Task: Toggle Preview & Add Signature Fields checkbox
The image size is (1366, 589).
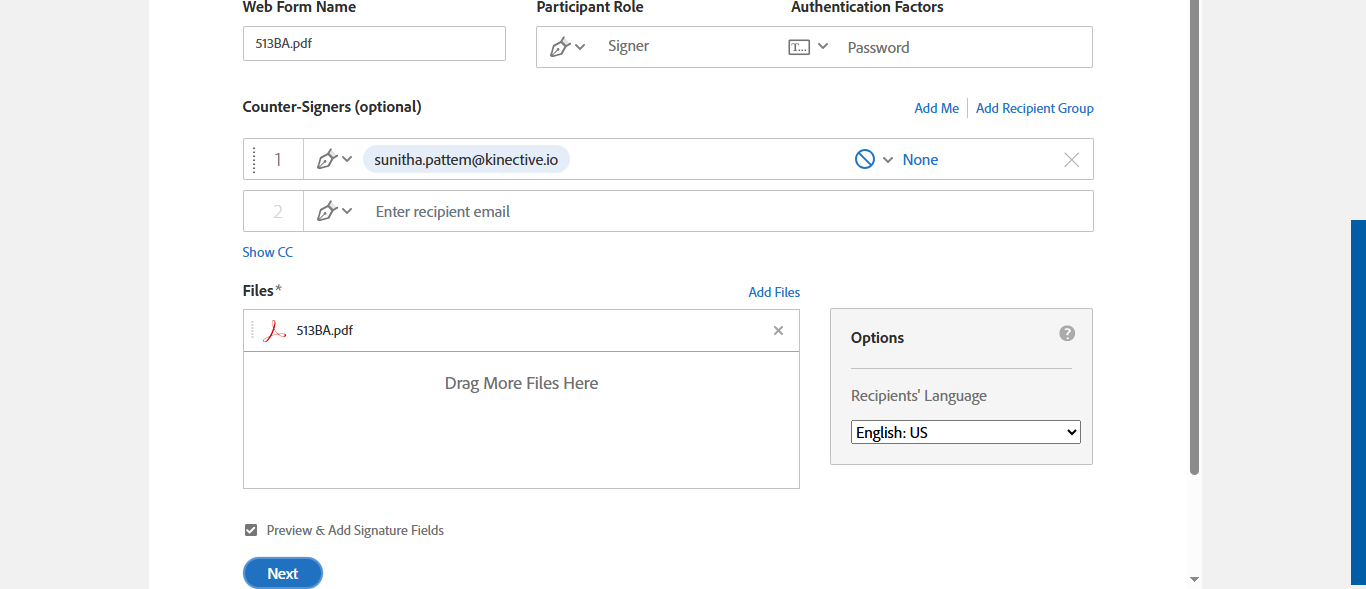Action: coord(251,530)
